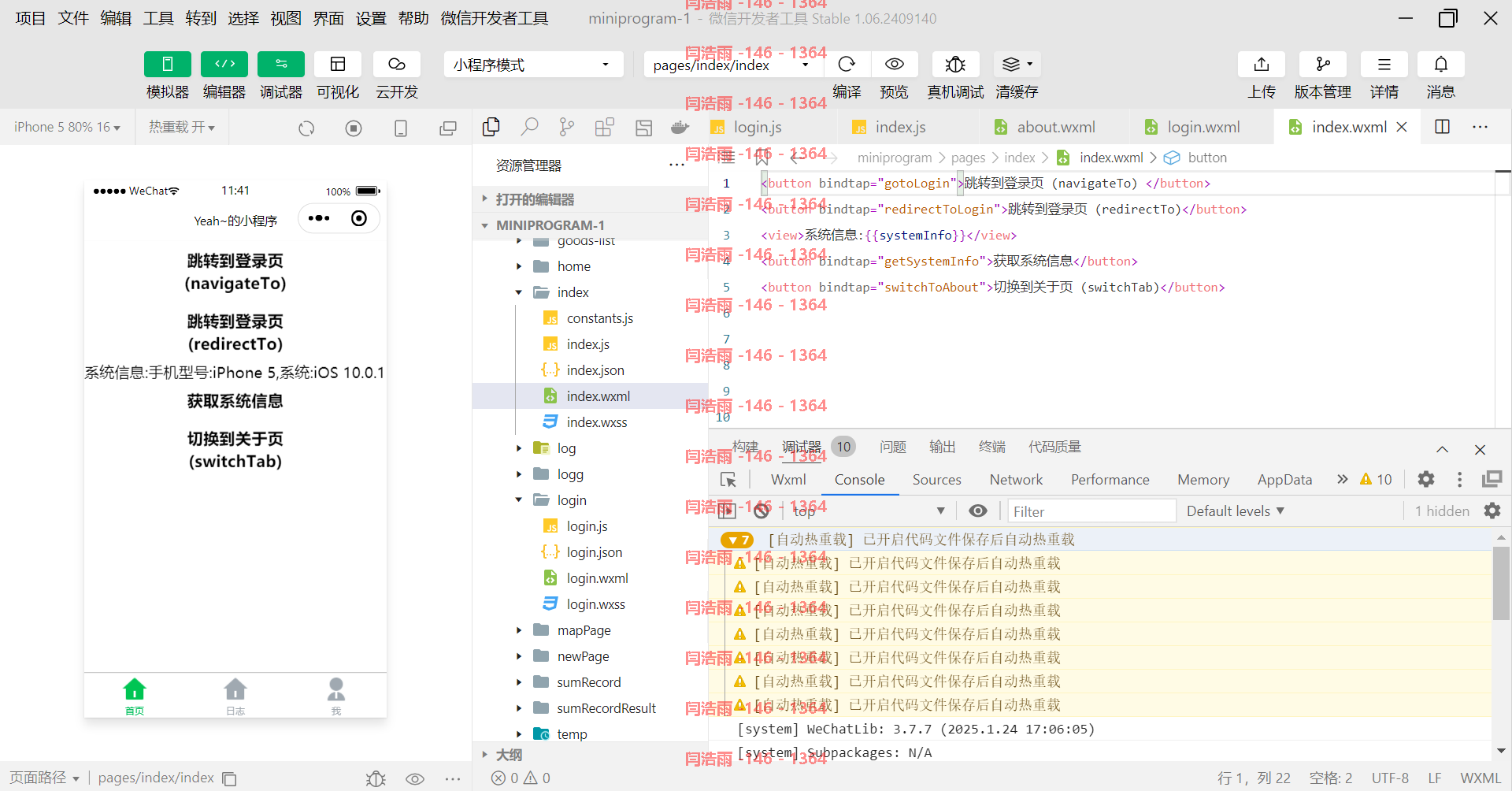1512x791 pixels.
Task: Open cloud development (云开发)
Action: pos(396,64)
